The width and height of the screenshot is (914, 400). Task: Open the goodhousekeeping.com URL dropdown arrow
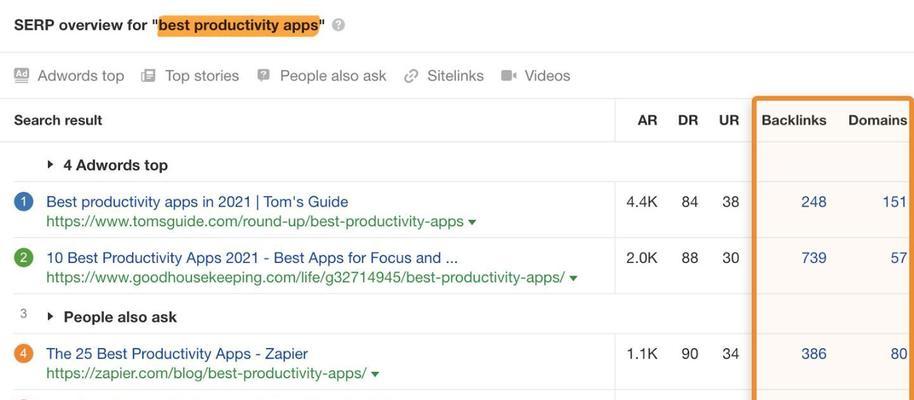(x=573, y=278)
